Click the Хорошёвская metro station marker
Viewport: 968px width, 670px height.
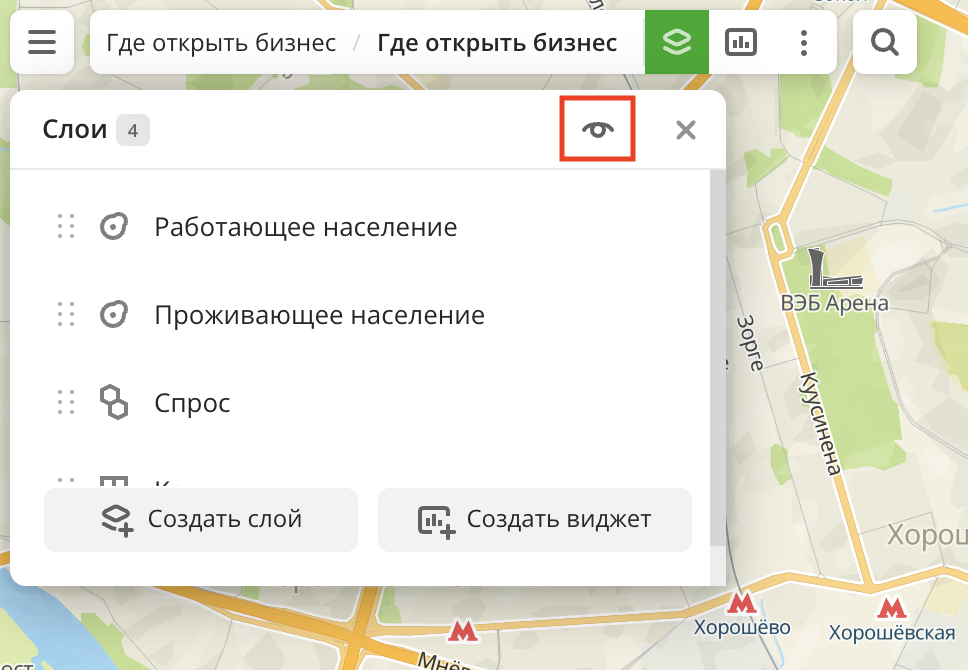(891, 608)
